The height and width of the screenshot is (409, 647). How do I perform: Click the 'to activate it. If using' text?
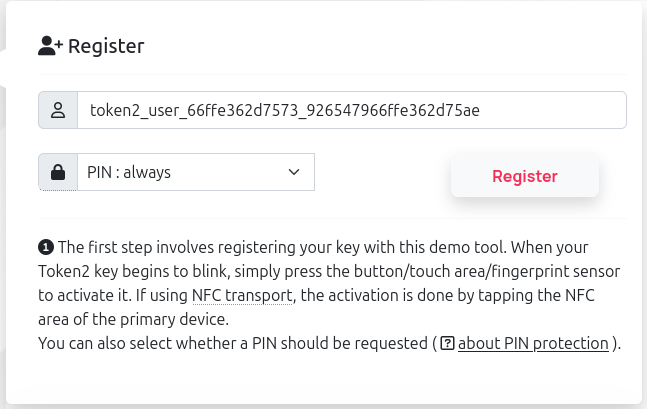click(x=113, y=296)
